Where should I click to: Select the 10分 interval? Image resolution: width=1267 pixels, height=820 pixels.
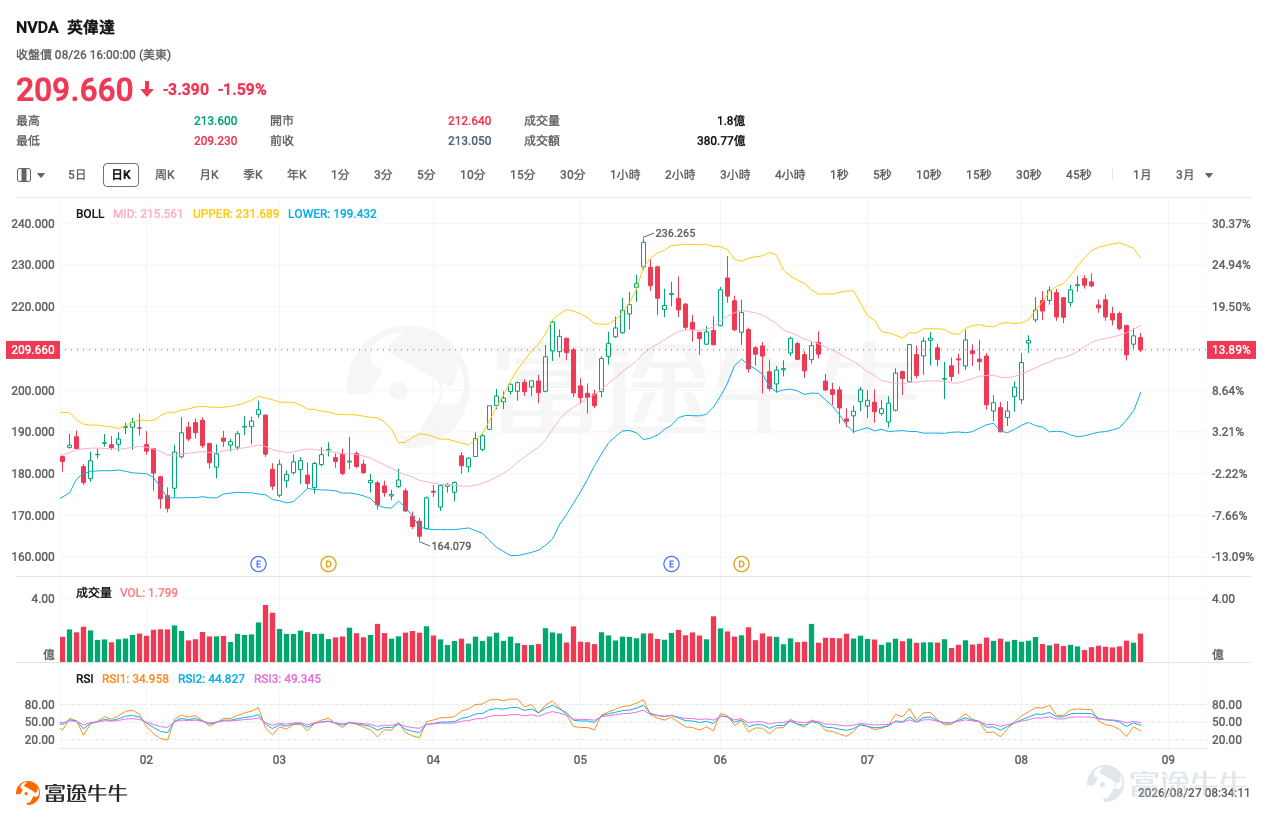473,175
